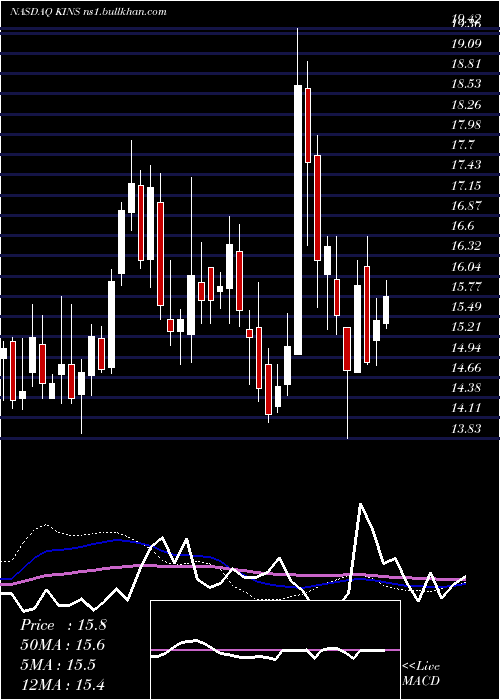Click the 14.66 price axis label
The height and width of the screenshot is (700, 500).
[466, 367]
